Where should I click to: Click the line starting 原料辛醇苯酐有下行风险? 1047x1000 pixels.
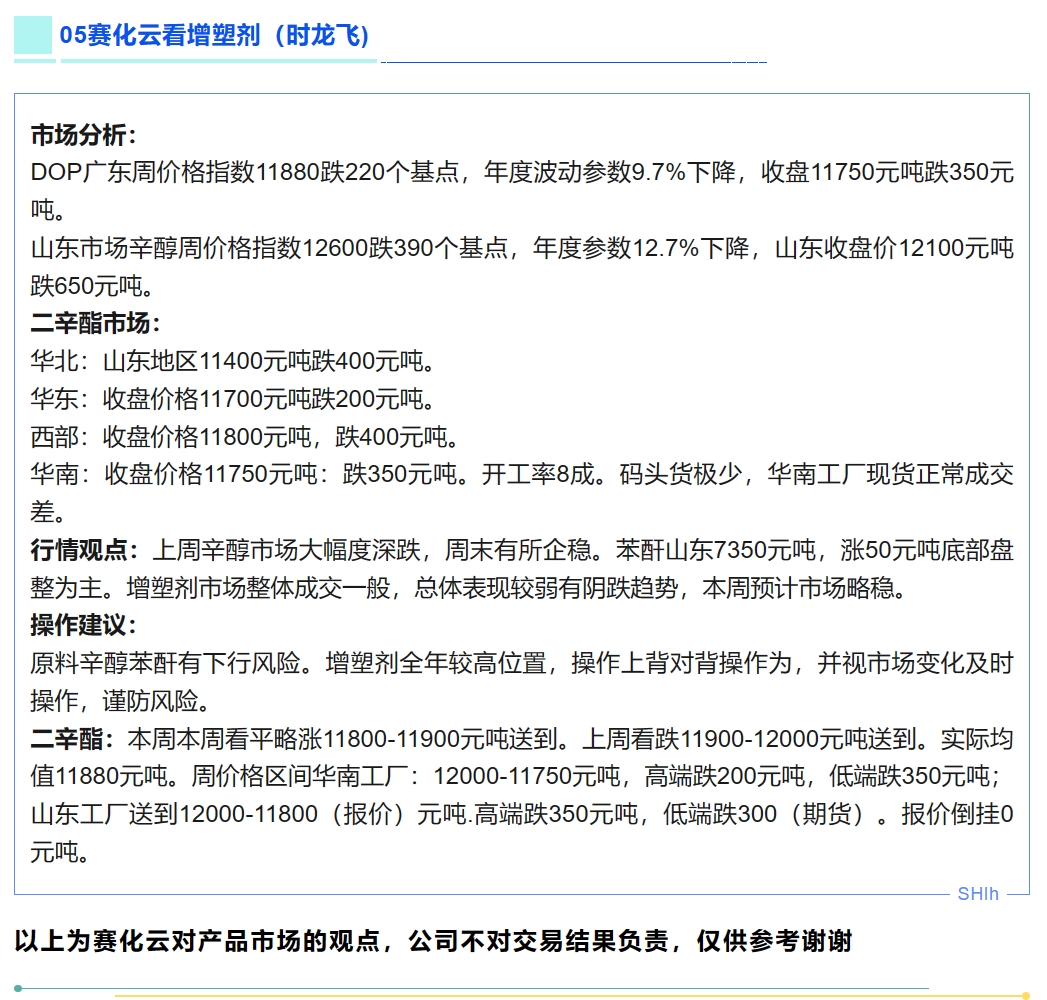point(522,664)
